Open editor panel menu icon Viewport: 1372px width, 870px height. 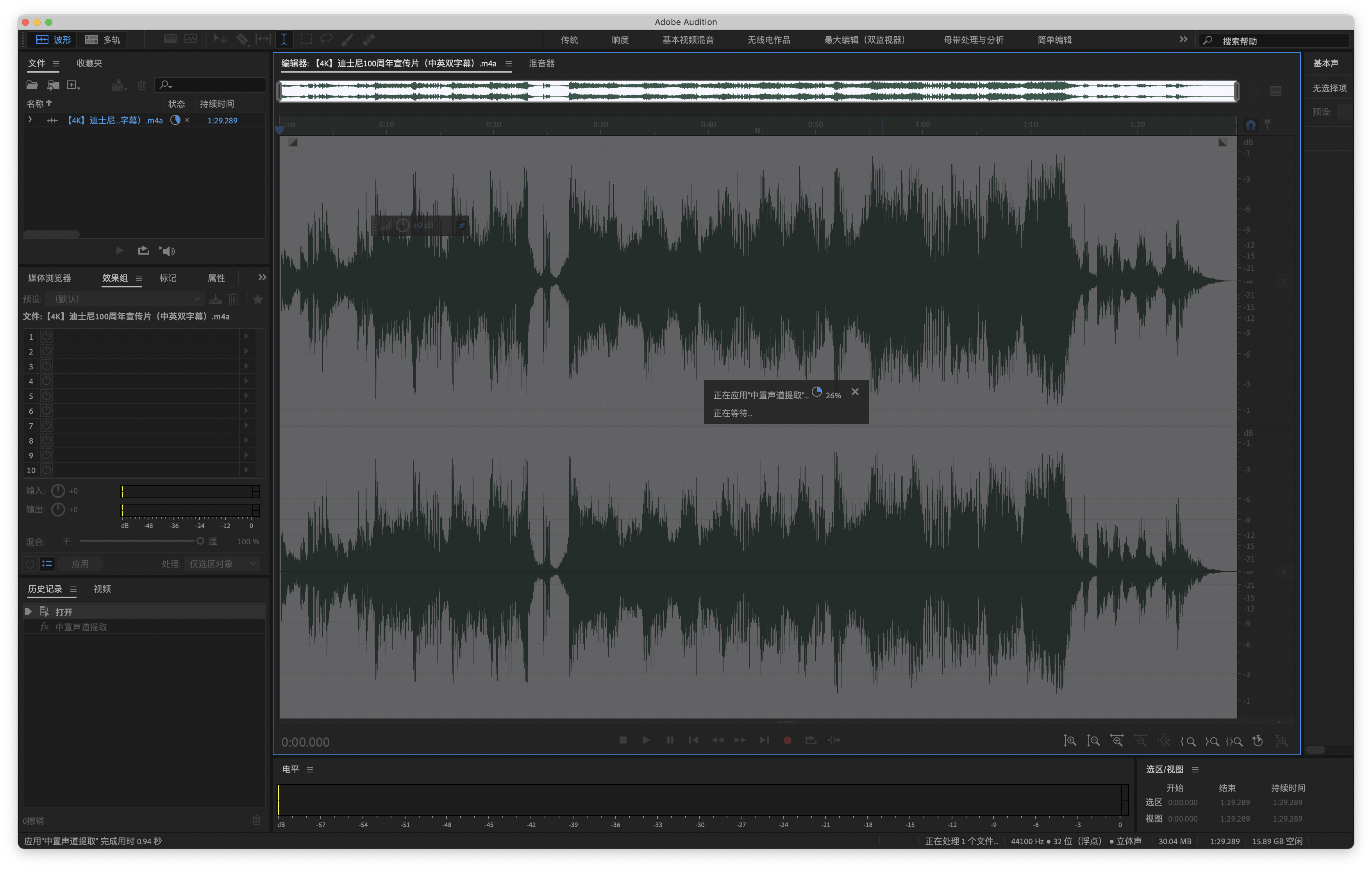click(x=508, y=64)
